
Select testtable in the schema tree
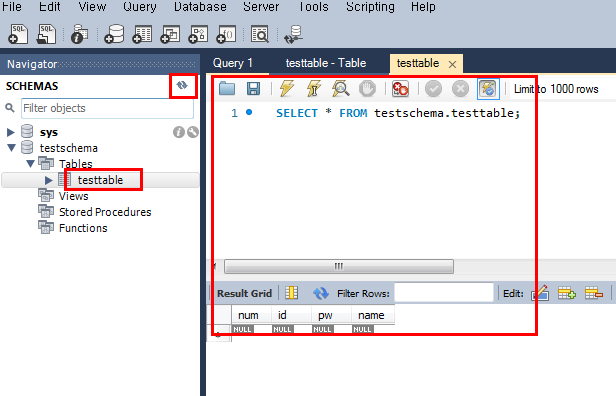click(x=100, y=180)
